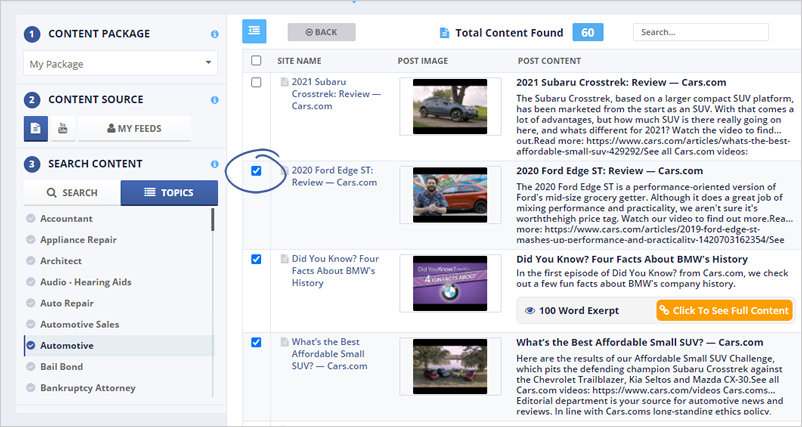Select the YouTube content source icon
The width and height of the screenshot is (802, 427).
pos(62,128)
